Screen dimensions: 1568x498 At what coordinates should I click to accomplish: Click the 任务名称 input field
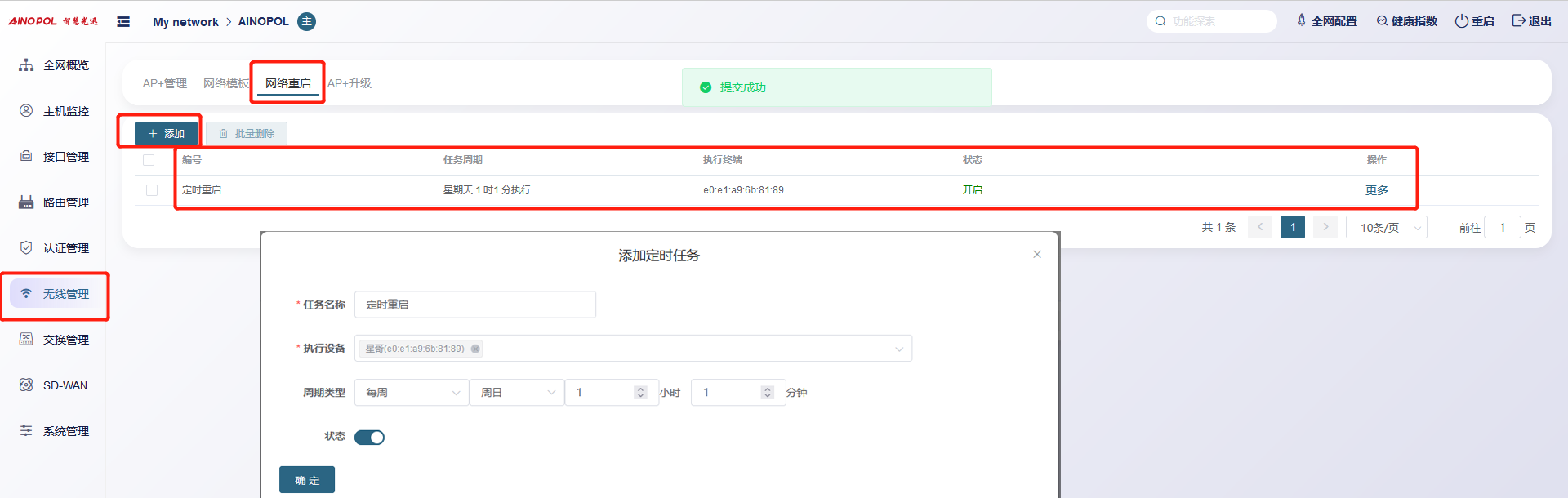click(x=475, y=305)
